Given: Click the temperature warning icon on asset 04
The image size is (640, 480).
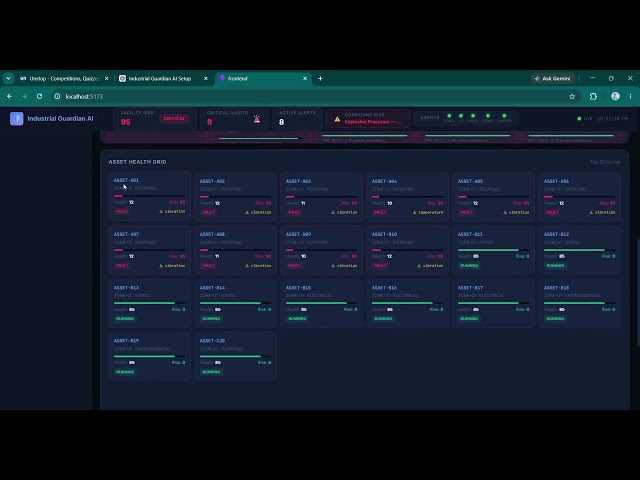Looking at the screenshot, I should [415, 212].
